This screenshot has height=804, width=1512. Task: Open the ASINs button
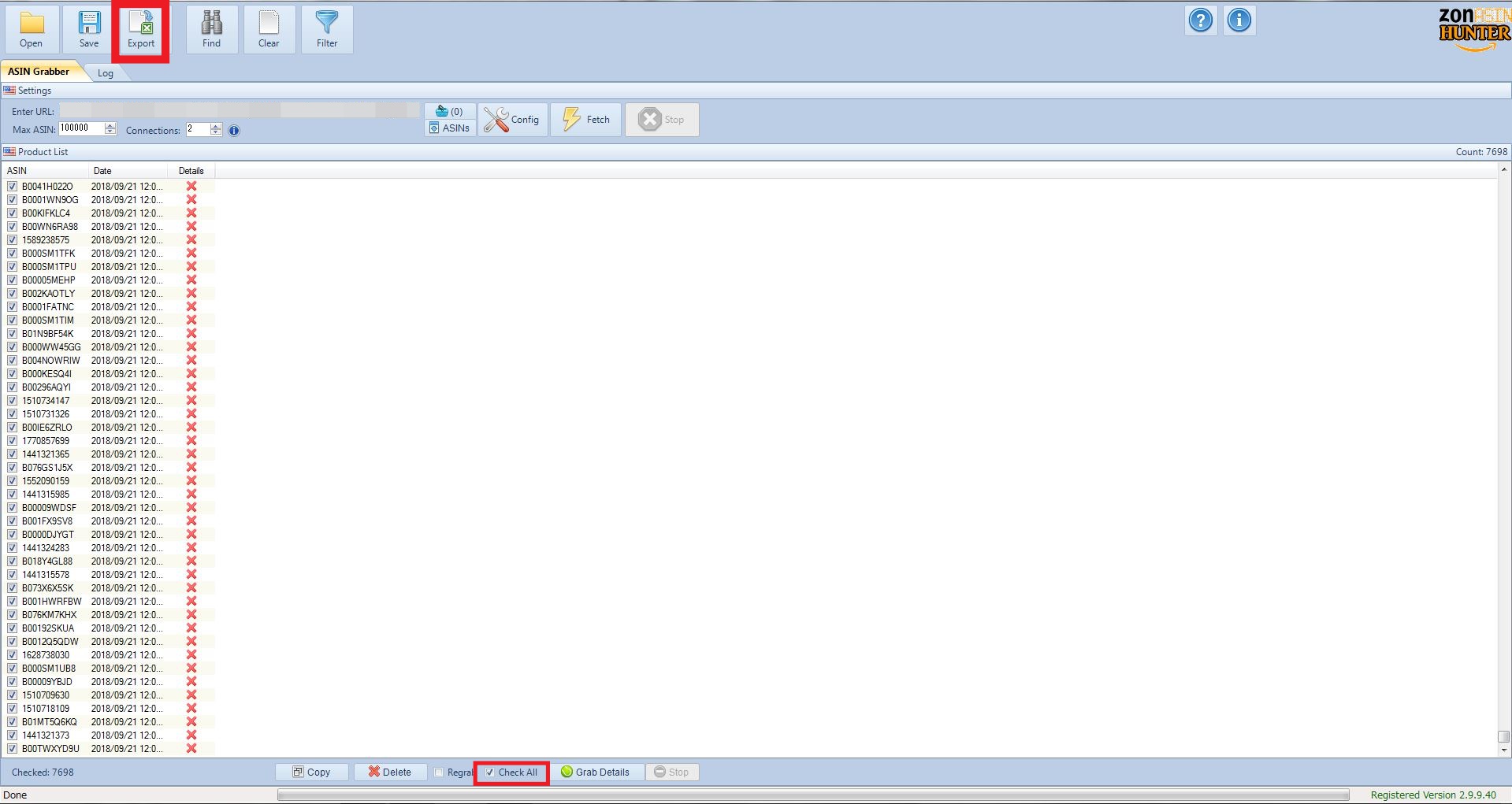(450, 128)
